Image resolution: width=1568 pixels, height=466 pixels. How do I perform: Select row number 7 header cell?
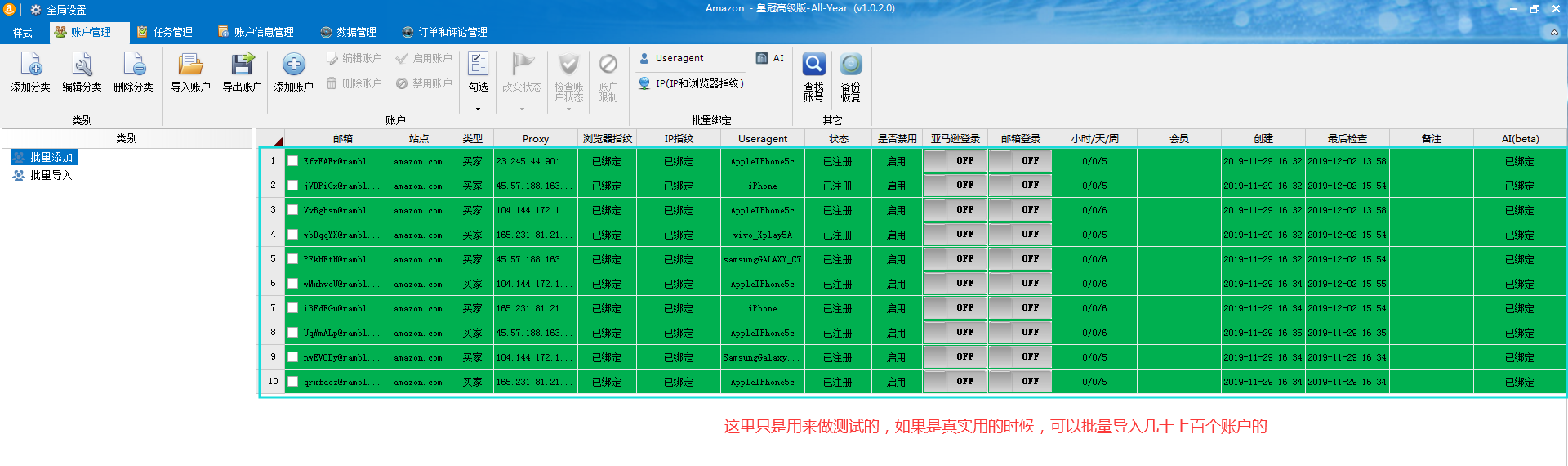[273, 308]
